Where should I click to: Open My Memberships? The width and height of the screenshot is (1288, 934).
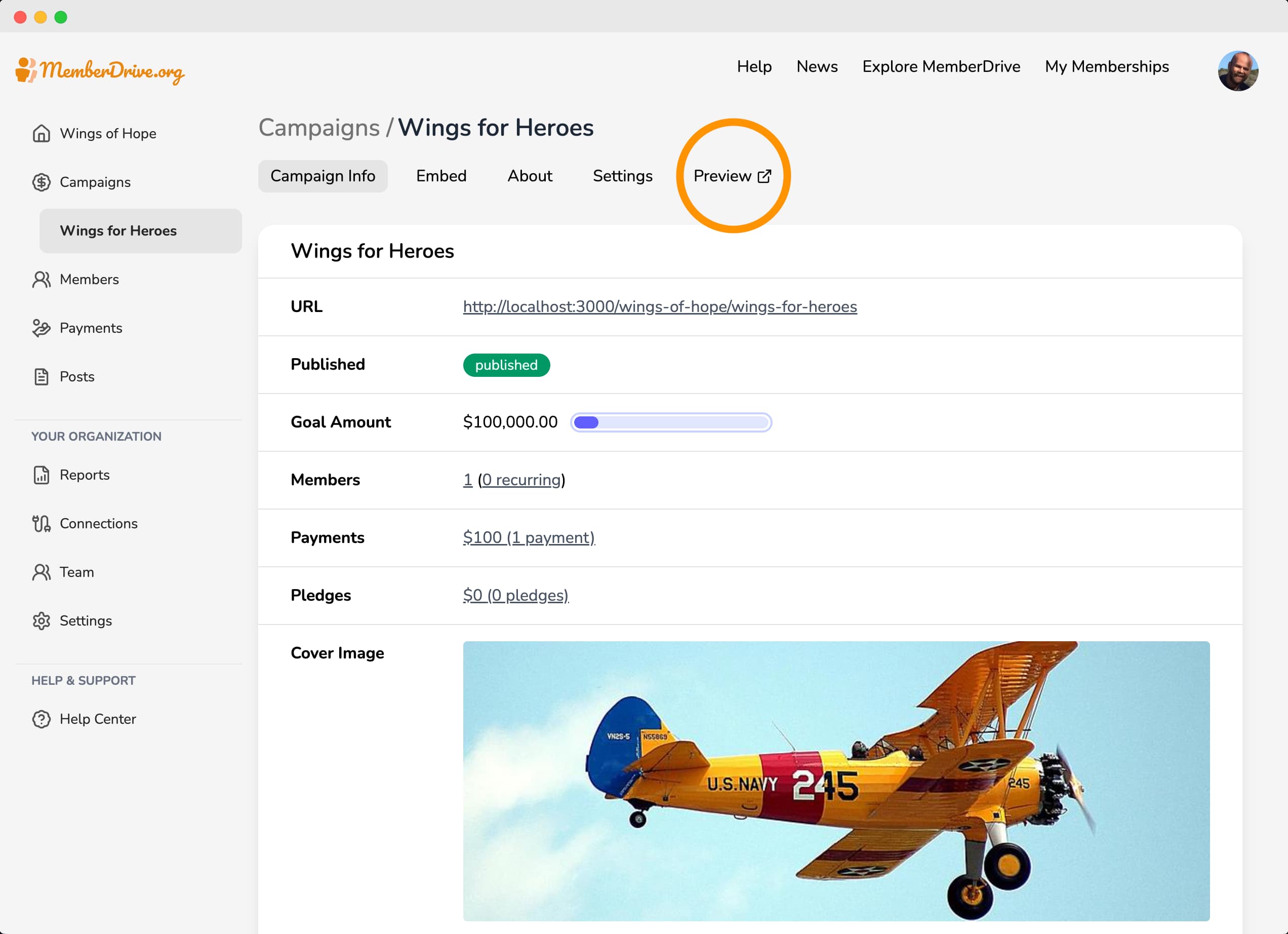[1106, 66]
